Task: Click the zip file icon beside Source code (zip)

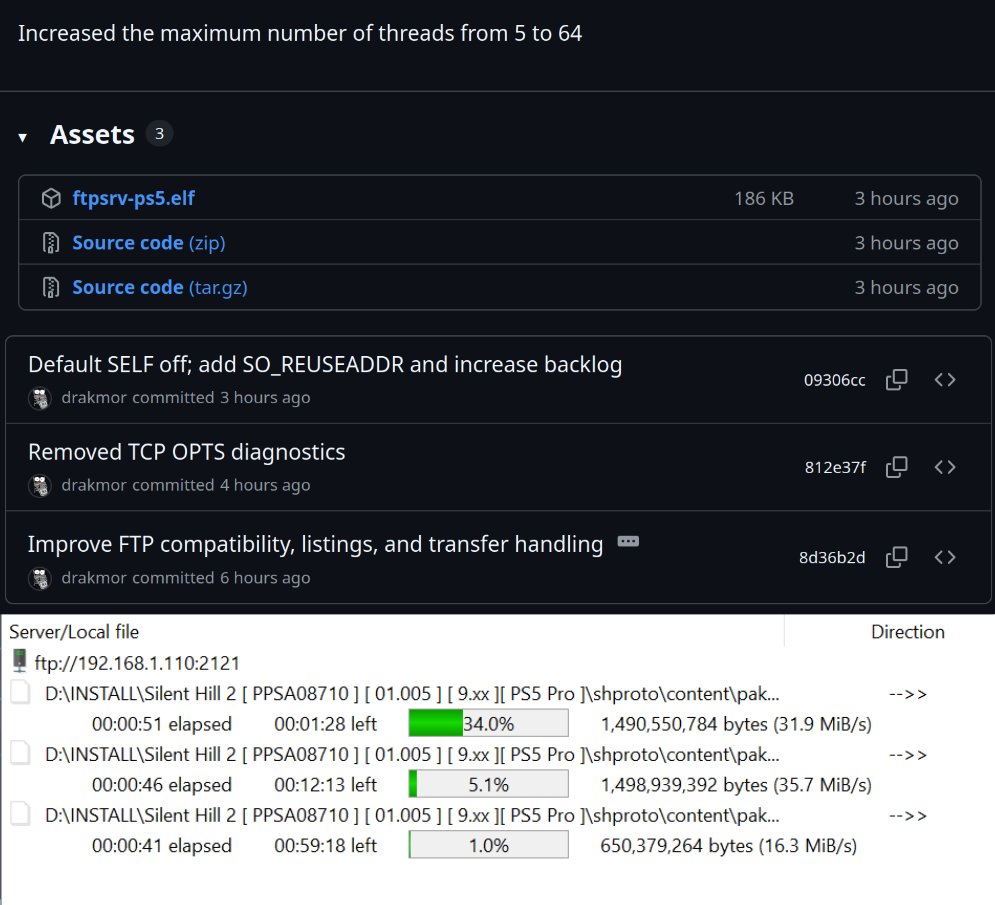Action: (51, 243)
